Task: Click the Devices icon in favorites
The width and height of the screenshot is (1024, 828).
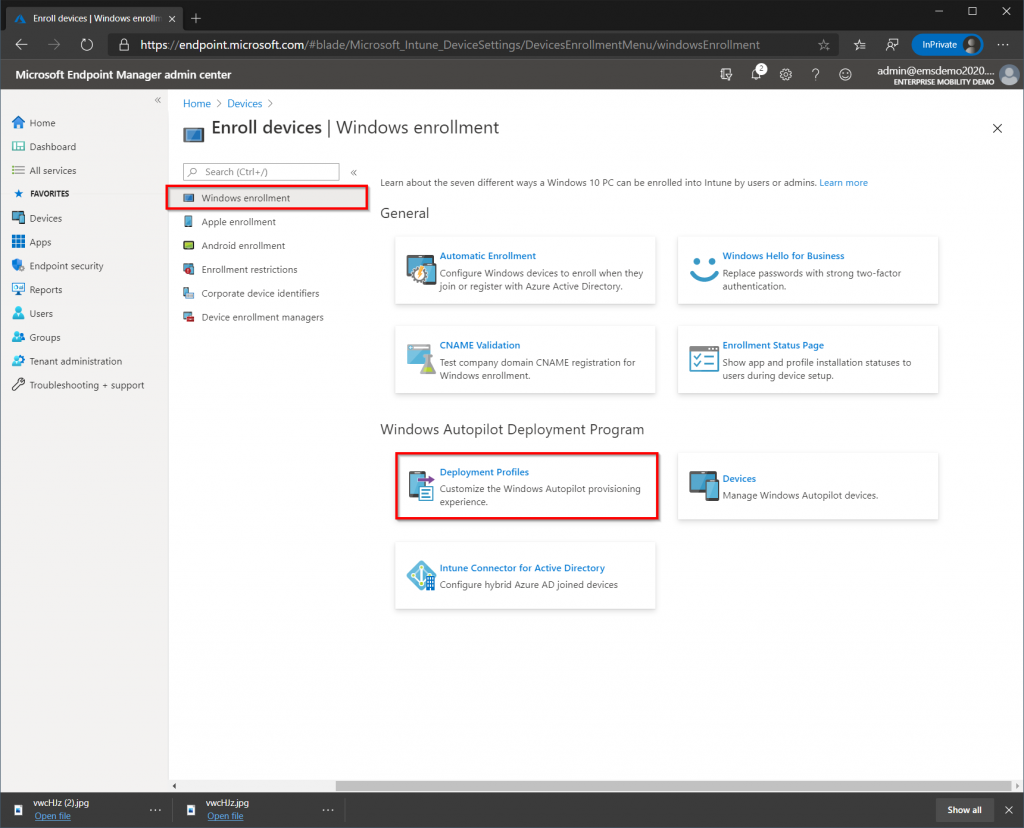Action: [x=18, y=217]
